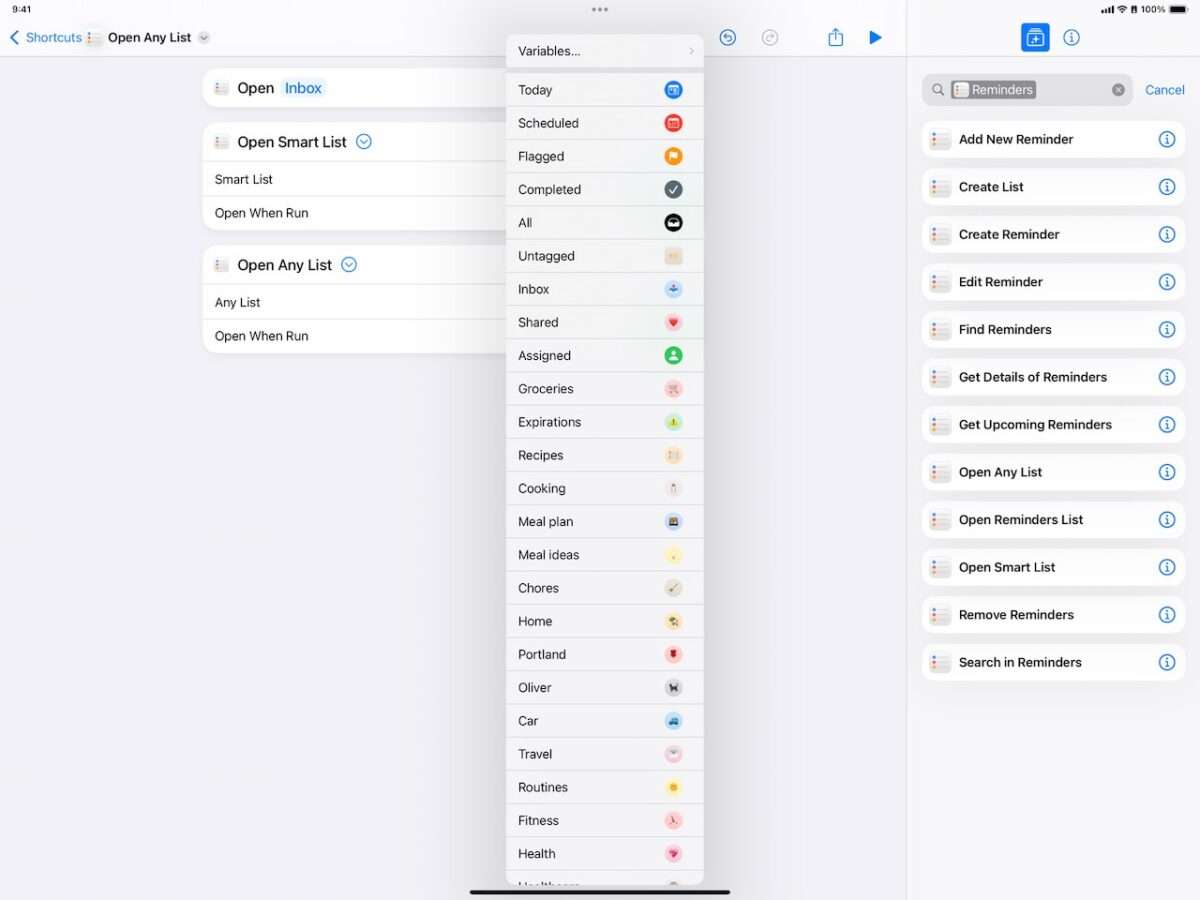Click the Any List parameter row
The width and height of the screenshot is (1200, 900).
(355, 302)
